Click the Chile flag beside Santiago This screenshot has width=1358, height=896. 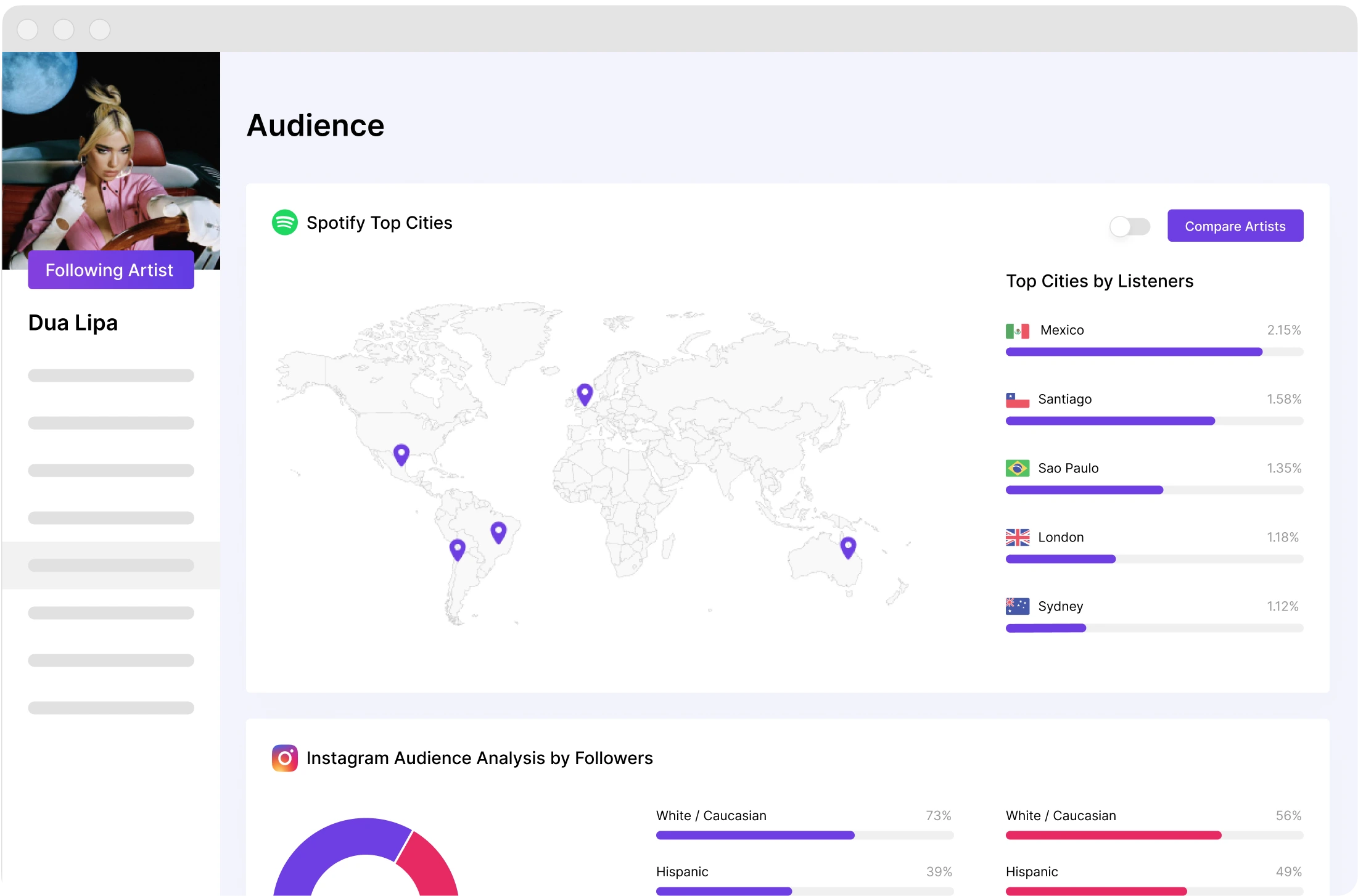tap(1017, 400)
